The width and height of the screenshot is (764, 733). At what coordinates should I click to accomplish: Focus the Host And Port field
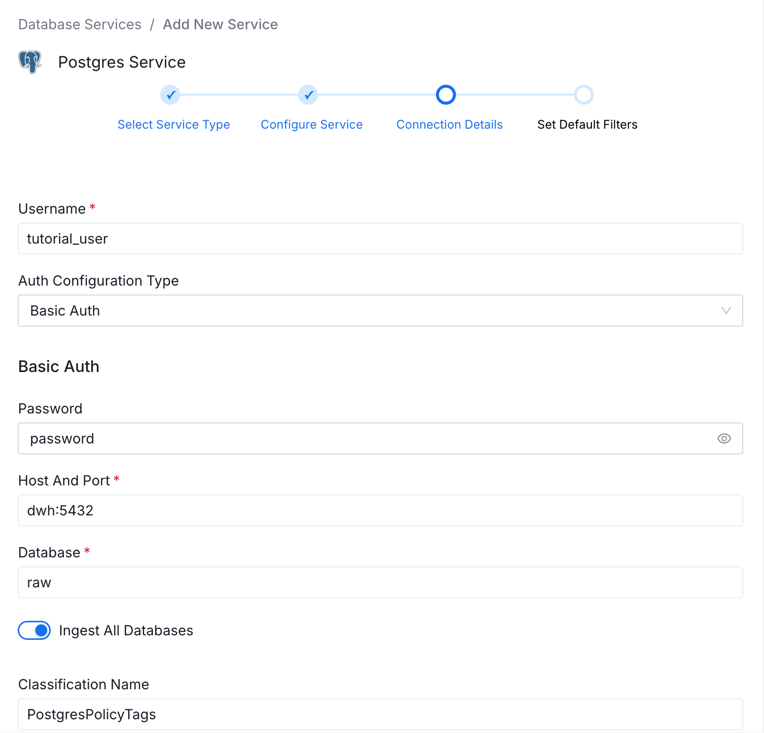click(380, 511)
